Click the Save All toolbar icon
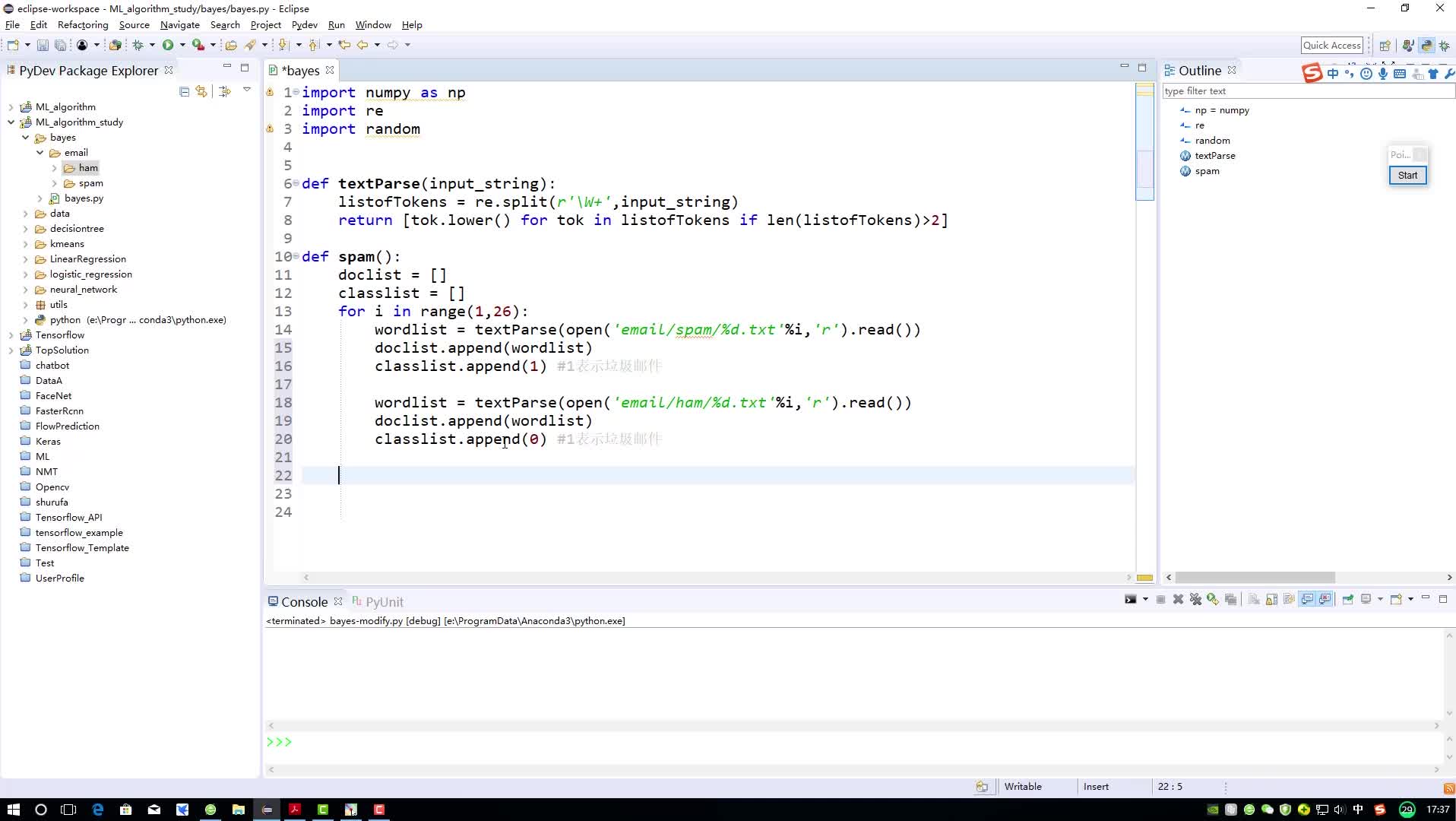The height and width of the screenshot is (821, 1456). point(60,45)
